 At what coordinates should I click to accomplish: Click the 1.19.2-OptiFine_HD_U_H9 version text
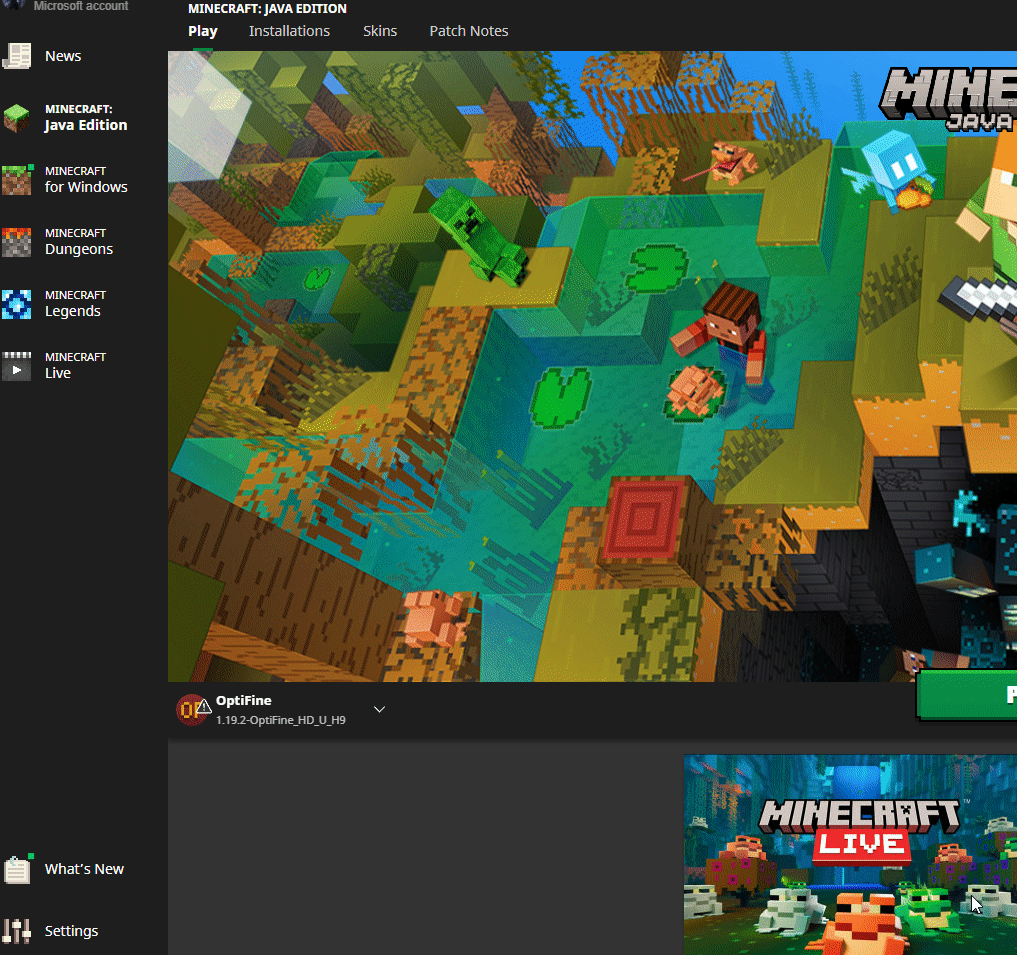[281, 720]
